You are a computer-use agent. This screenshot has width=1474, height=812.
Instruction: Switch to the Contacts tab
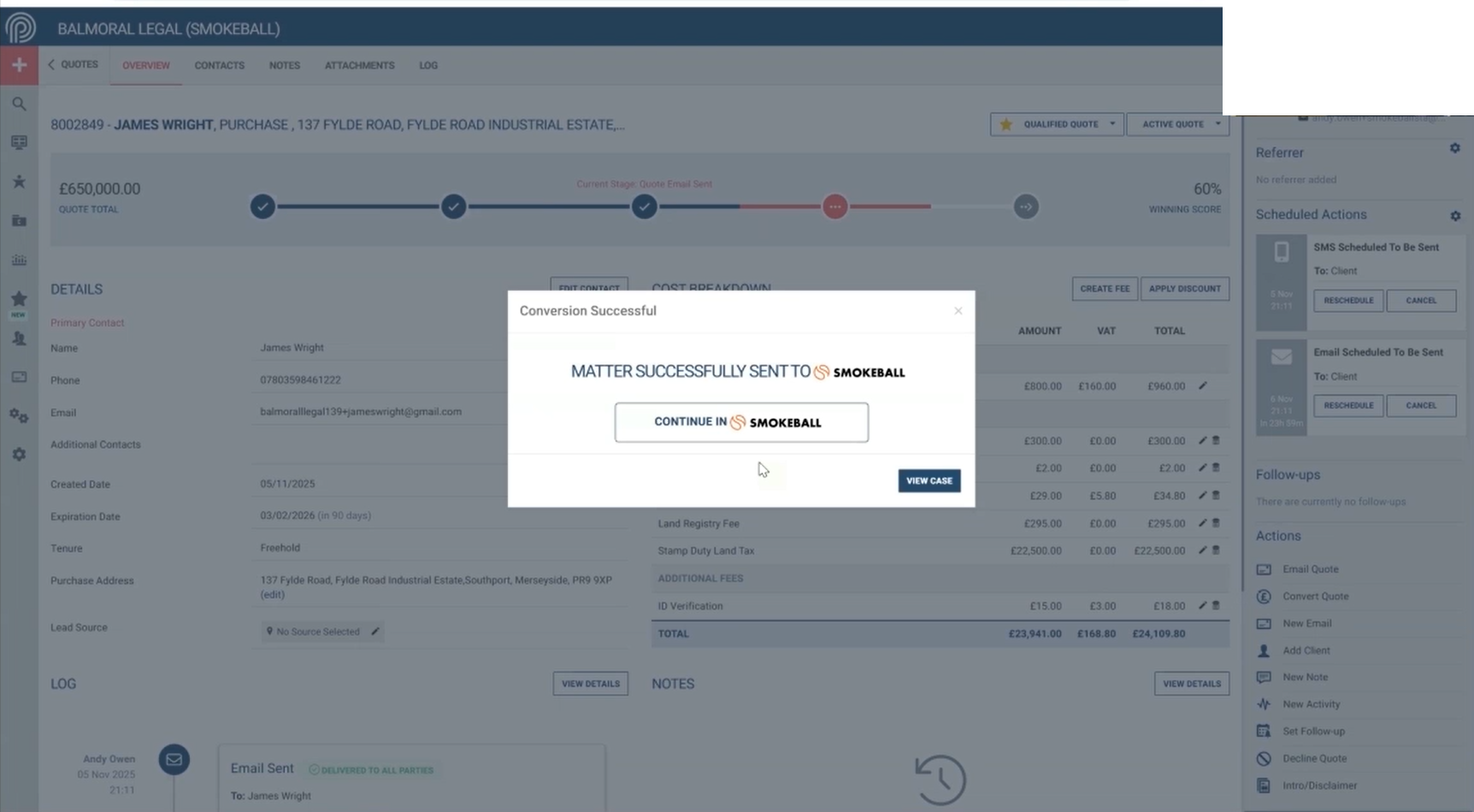point(219,66)
